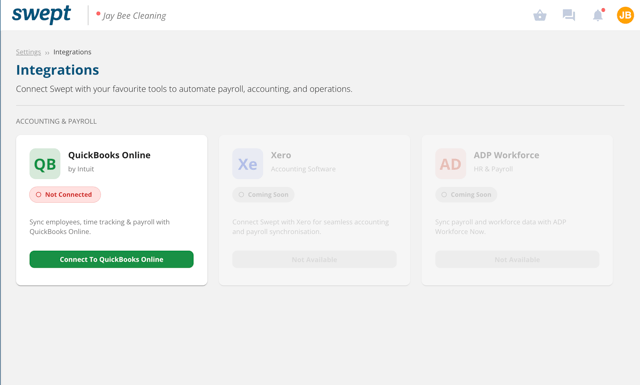Click the QB QuickBooks logo tile

[x=45, y=164]
